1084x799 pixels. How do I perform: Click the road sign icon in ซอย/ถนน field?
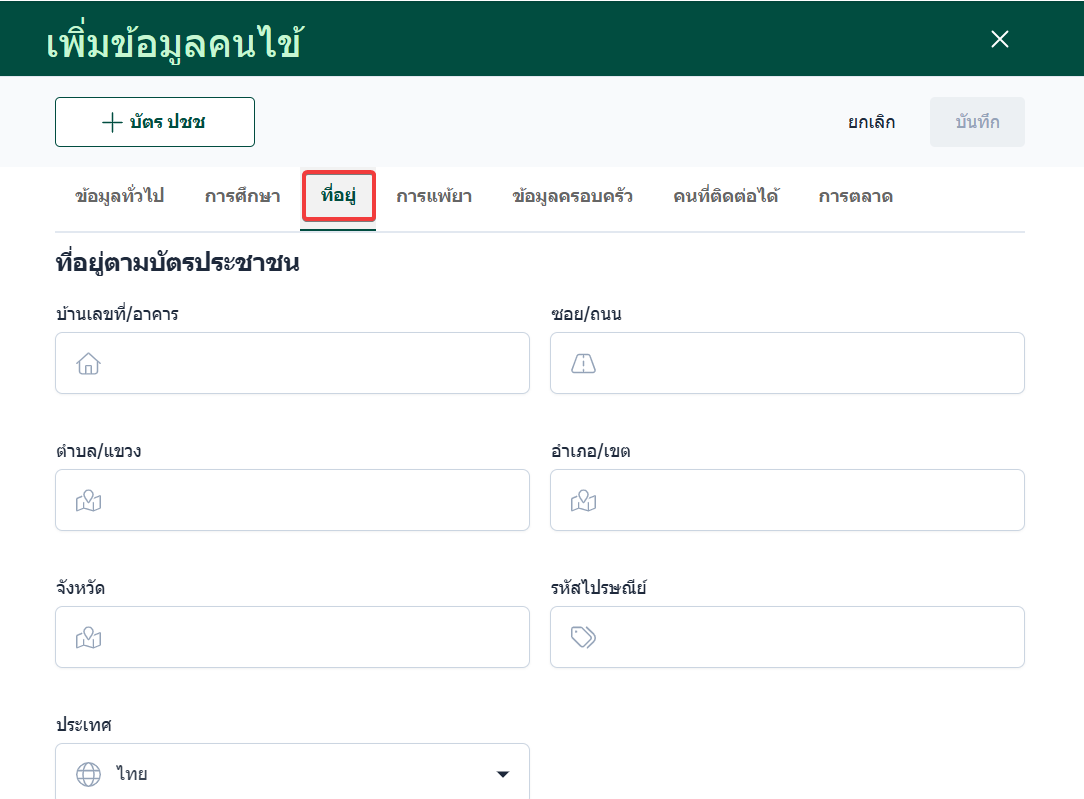click(x=583, y=364)
